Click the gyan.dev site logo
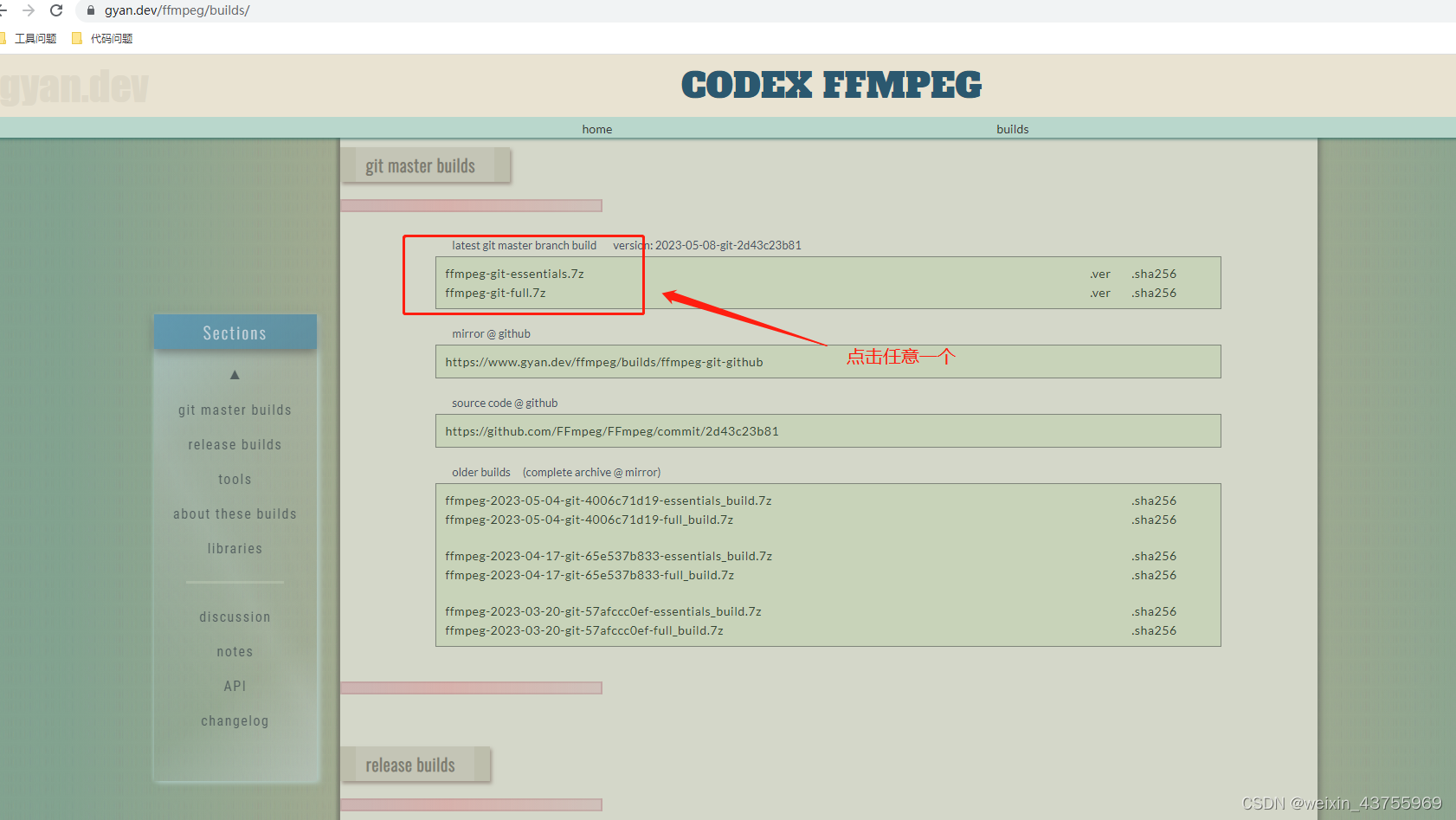The image size is (1456, 820). 74,87
